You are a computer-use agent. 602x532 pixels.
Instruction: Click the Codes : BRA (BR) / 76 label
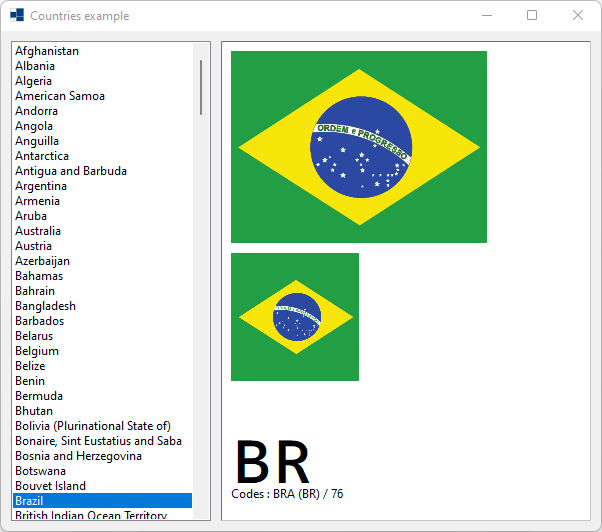coord(287,494)
